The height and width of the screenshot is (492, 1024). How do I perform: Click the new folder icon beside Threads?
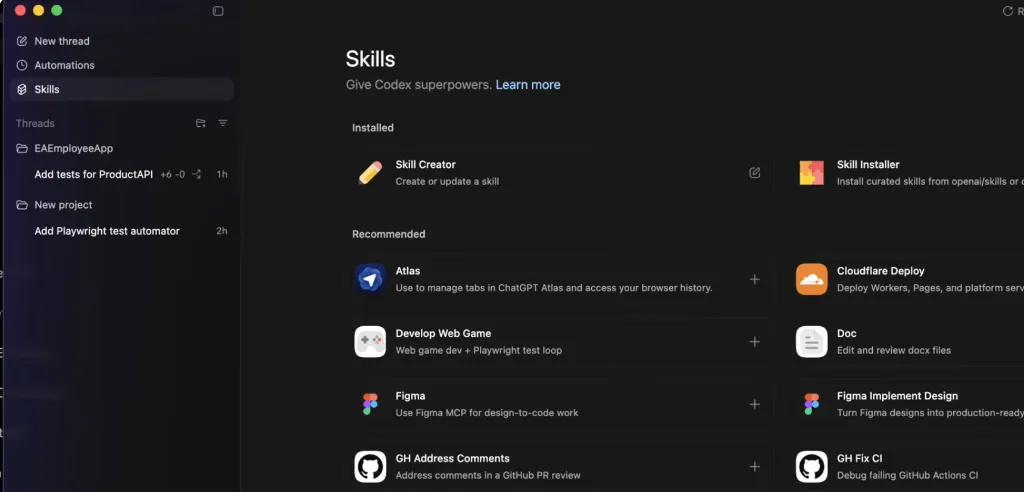point(200,123)
